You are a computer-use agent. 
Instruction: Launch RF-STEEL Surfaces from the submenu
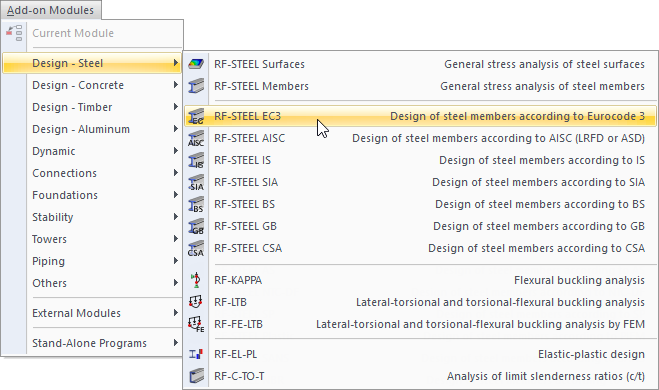tap(420, 64)
